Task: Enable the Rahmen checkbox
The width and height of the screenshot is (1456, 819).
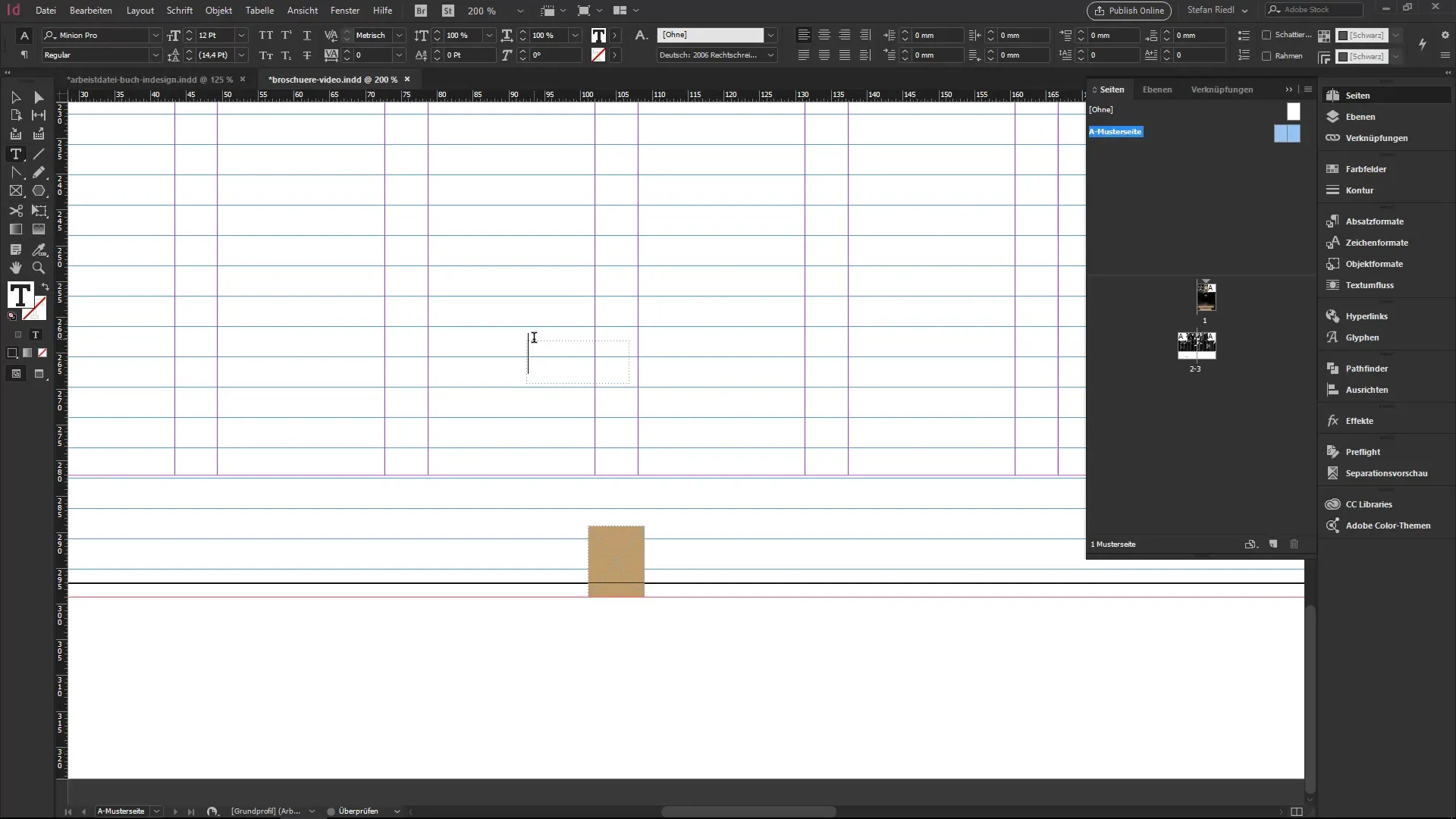Action: point(1266,56)
